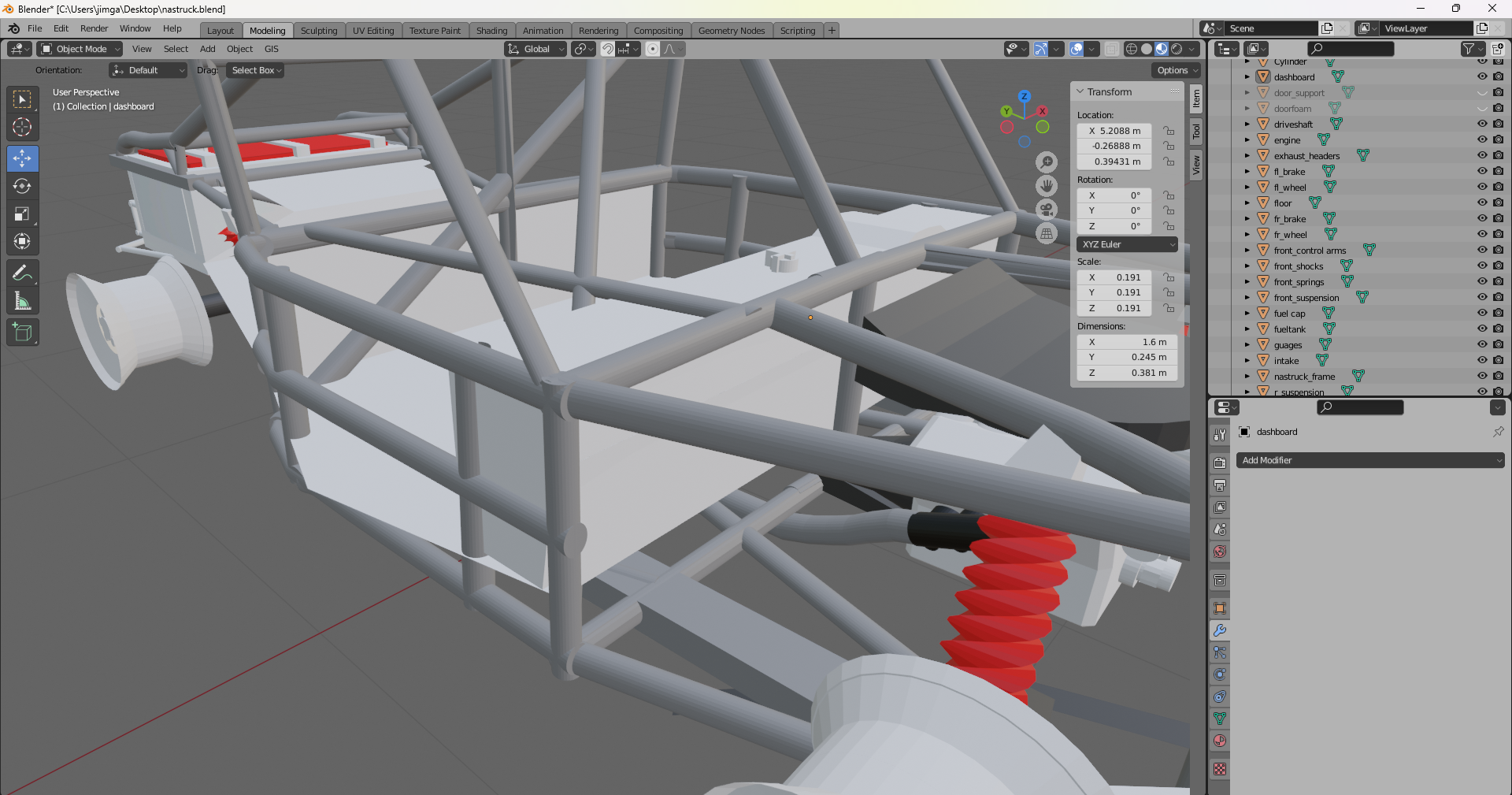Switch to the UV Editing workspace tab
The height and width of the screenshot is (795, 1512).
pyautogui.click(x=373, y=31)
